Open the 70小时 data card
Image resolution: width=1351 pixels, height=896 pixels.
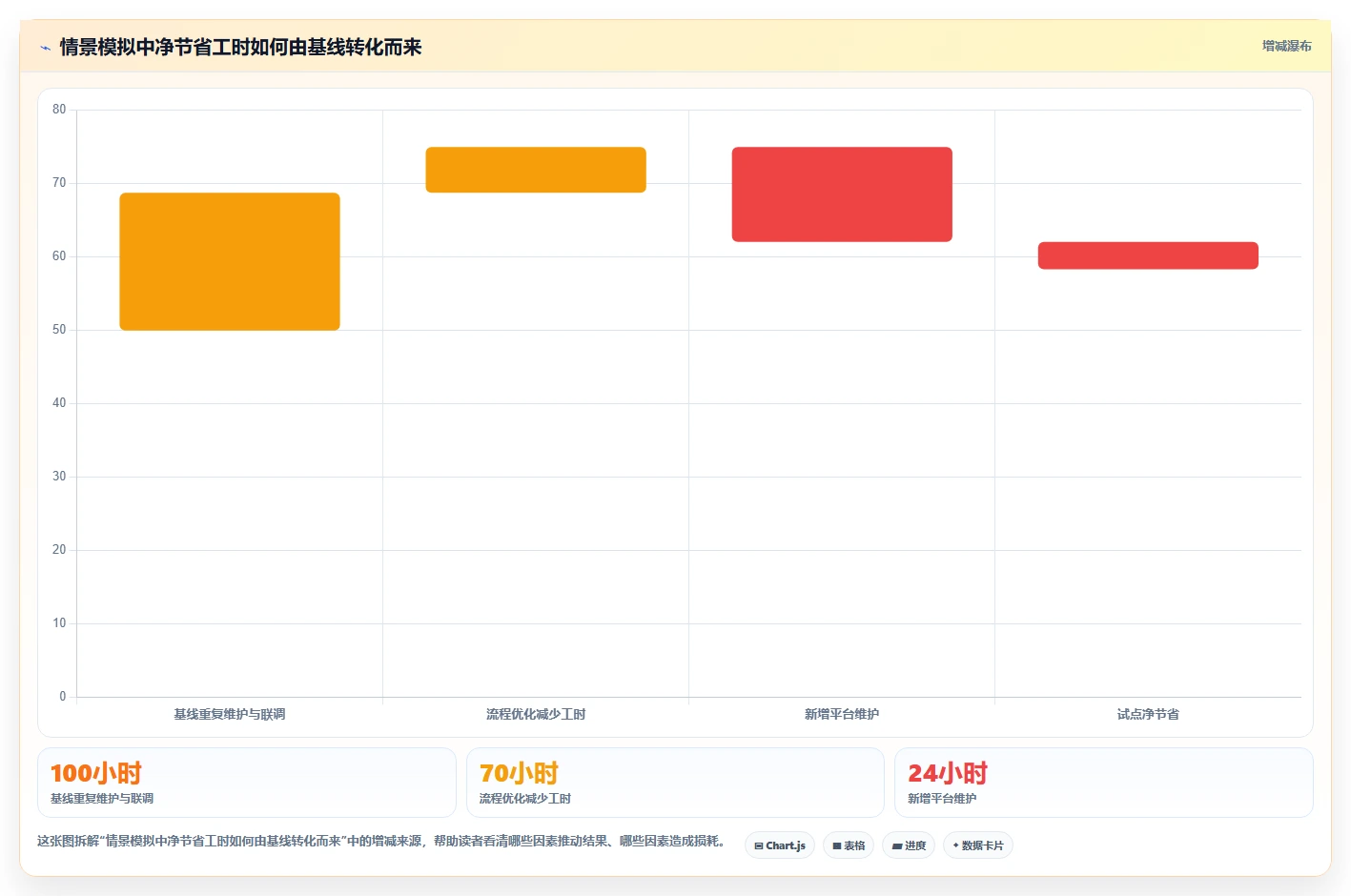pos(675,783)
